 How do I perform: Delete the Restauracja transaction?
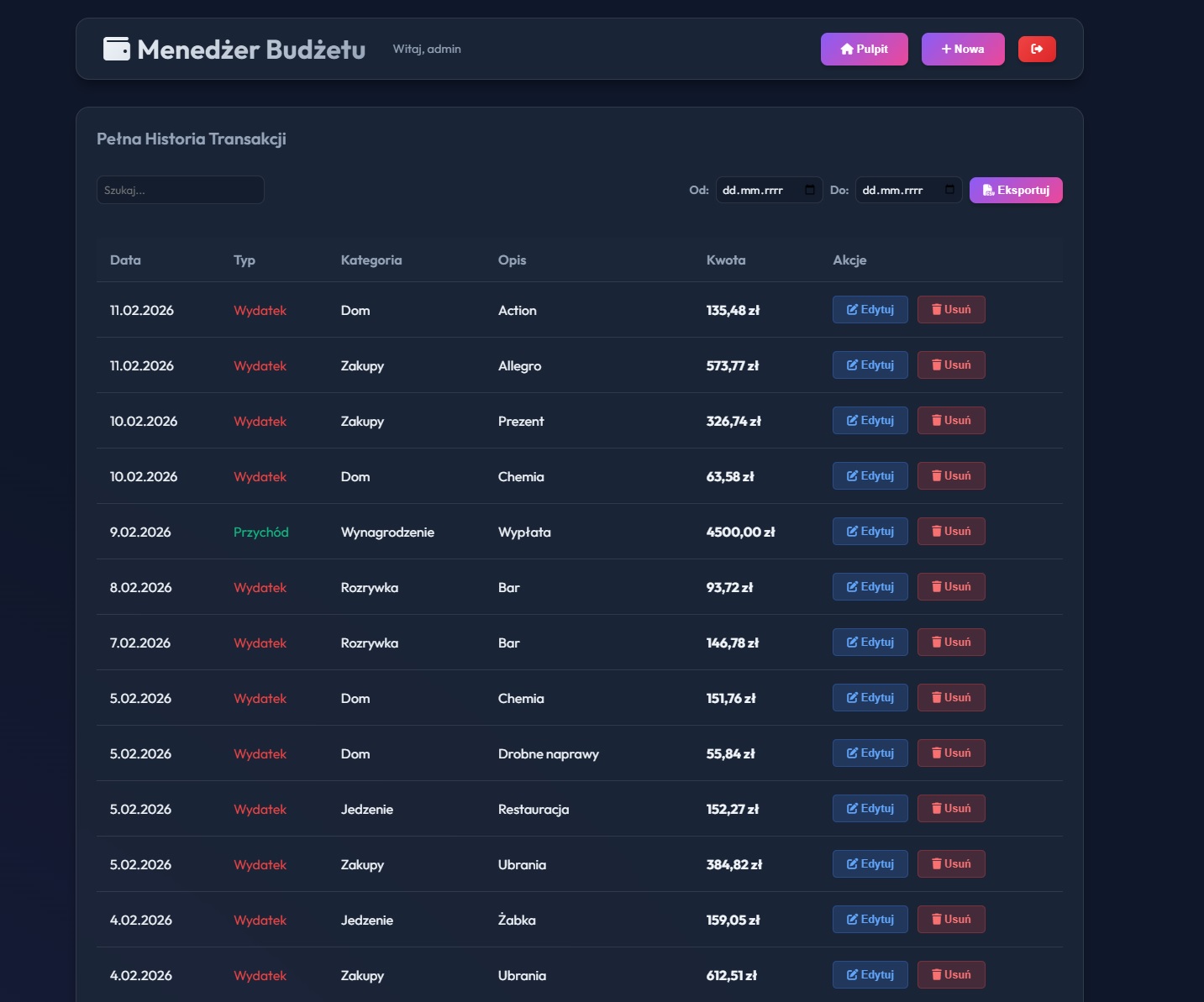(950, 808)
